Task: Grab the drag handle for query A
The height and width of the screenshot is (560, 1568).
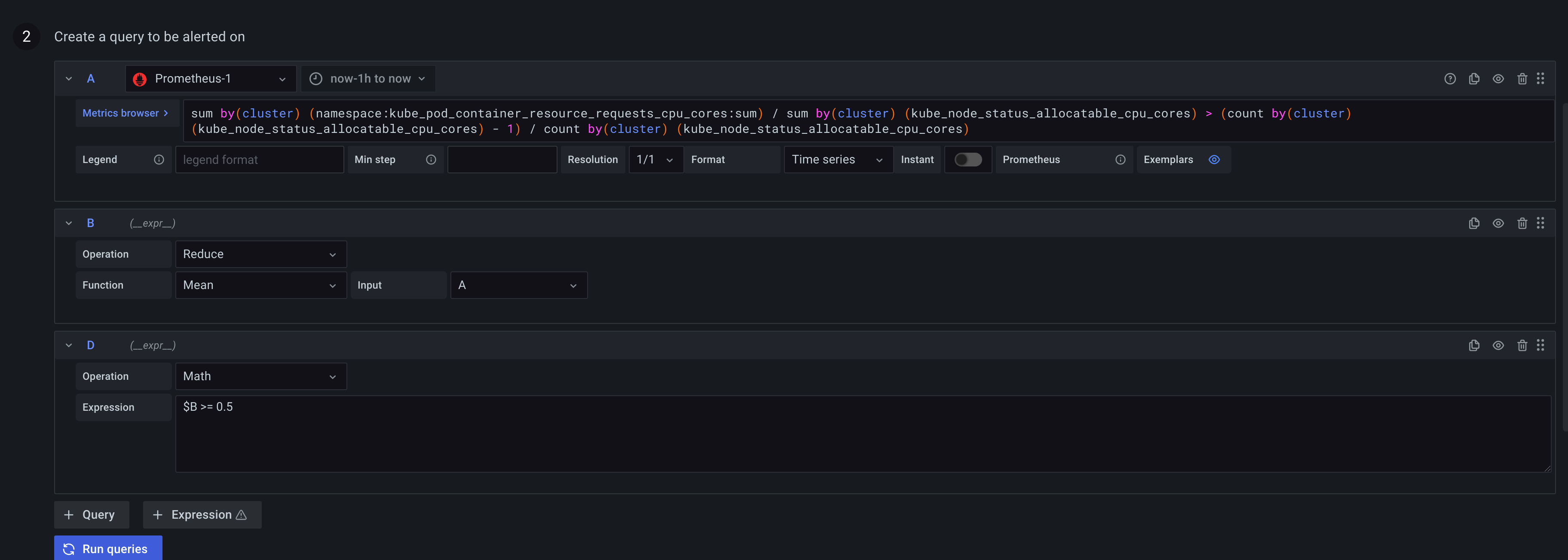Action: pos(1540,79)
